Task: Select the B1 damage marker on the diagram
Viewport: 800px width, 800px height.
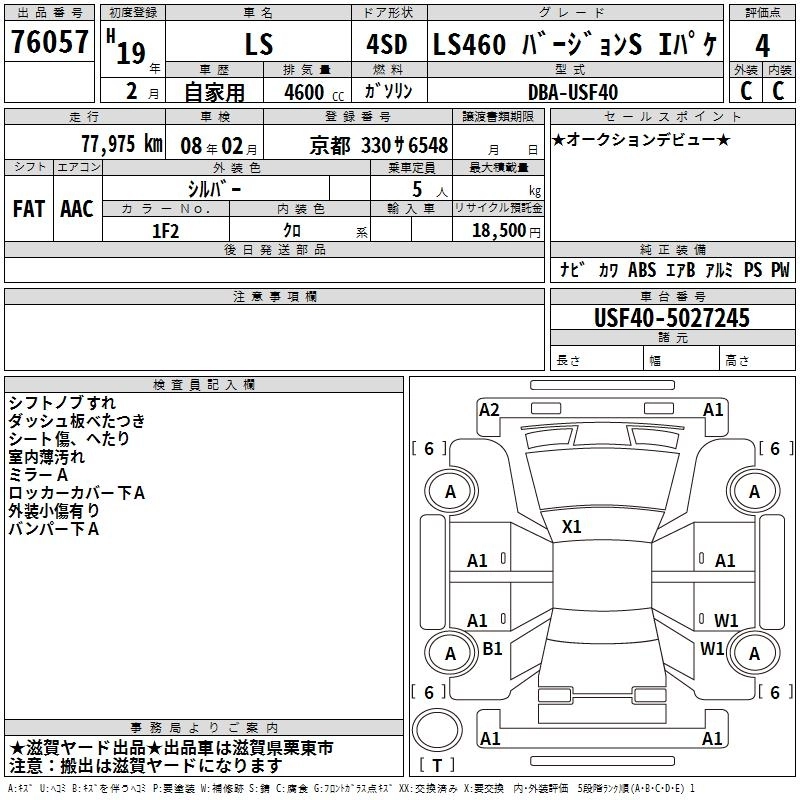Action: point(492,648)
